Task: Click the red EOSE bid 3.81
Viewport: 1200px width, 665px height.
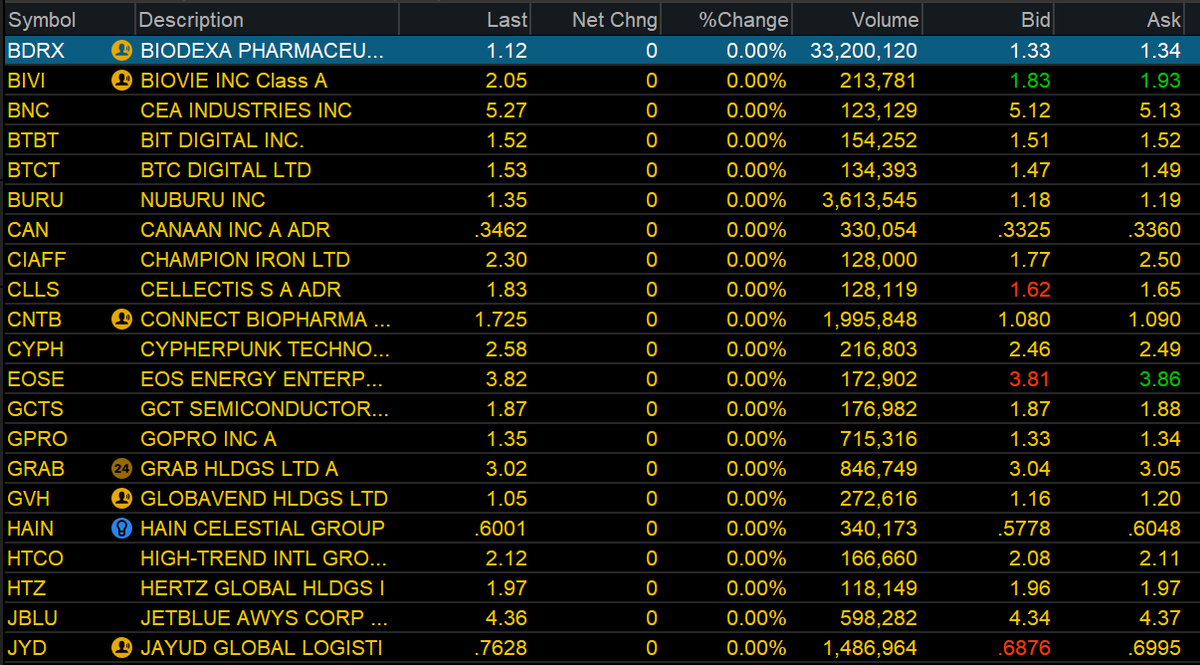Action: (1030, 379)
